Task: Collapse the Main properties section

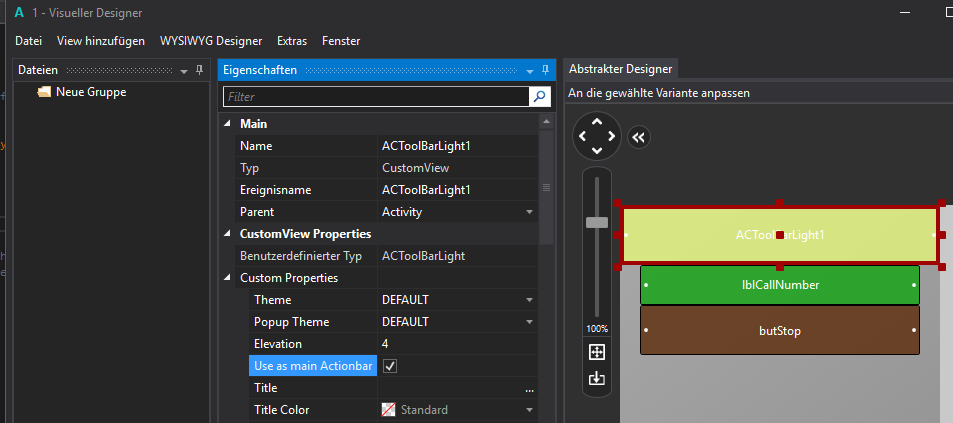Action: [x=227, y=124]
